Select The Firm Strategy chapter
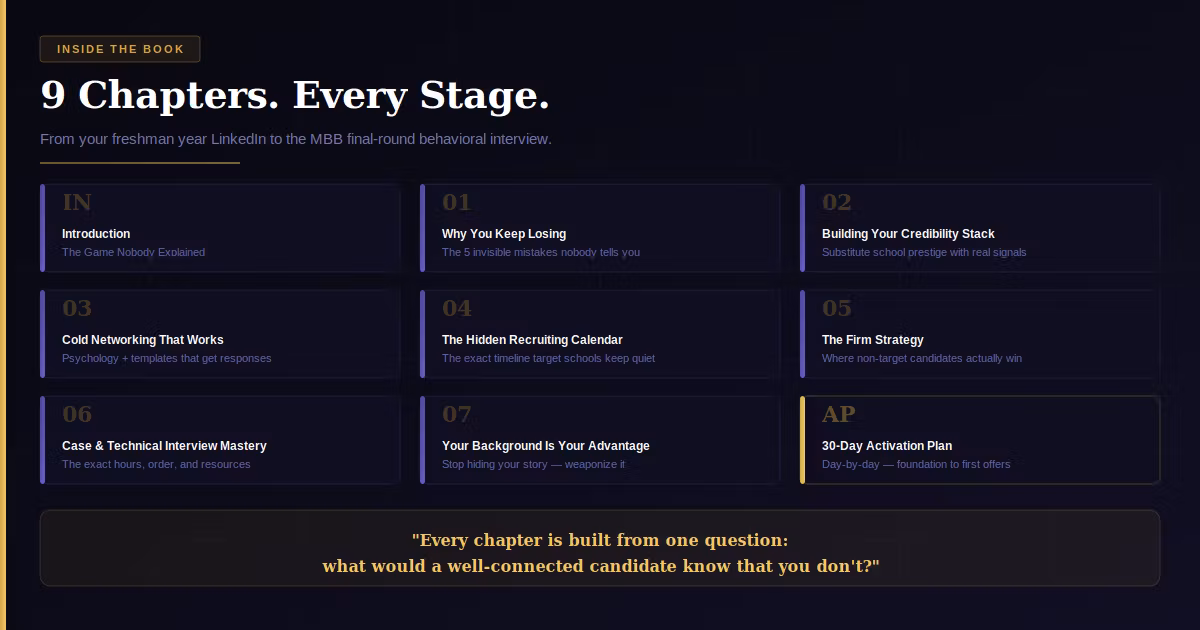The height and width of the screenshot is (630, 1200). [980, 334]
